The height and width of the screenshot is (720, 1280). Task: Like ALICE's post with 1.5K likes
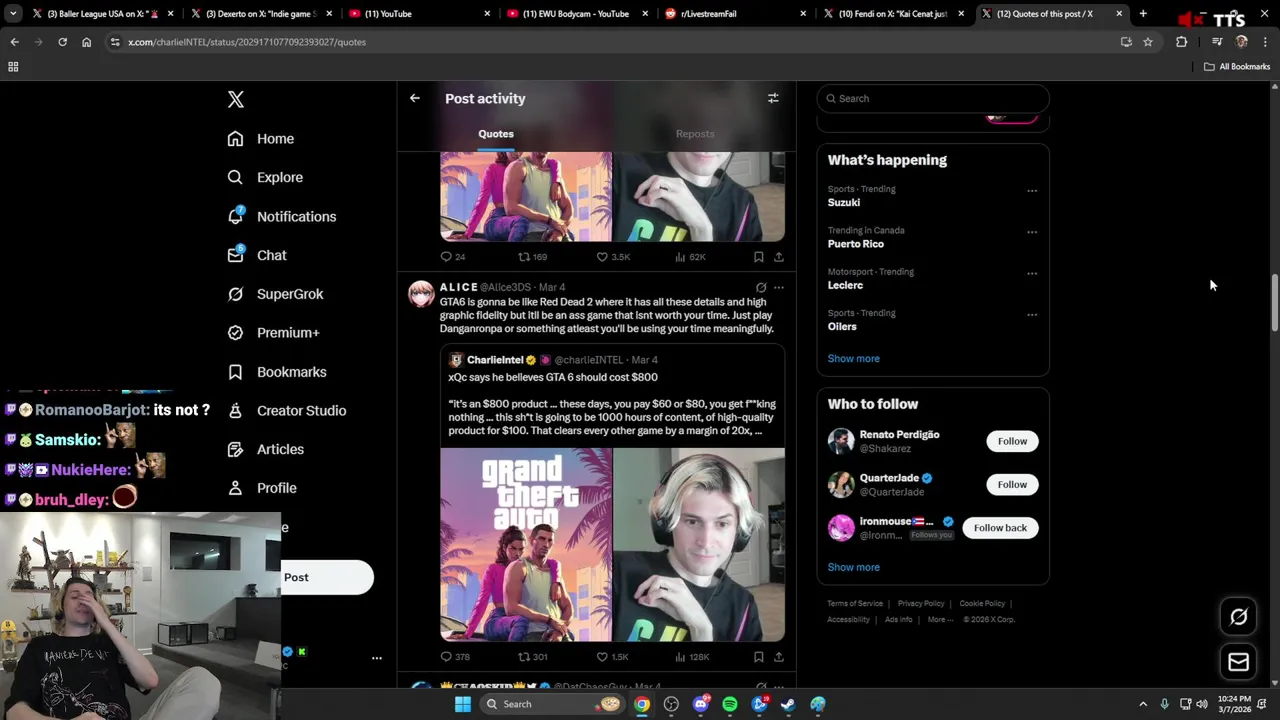[x=602, y=657]
